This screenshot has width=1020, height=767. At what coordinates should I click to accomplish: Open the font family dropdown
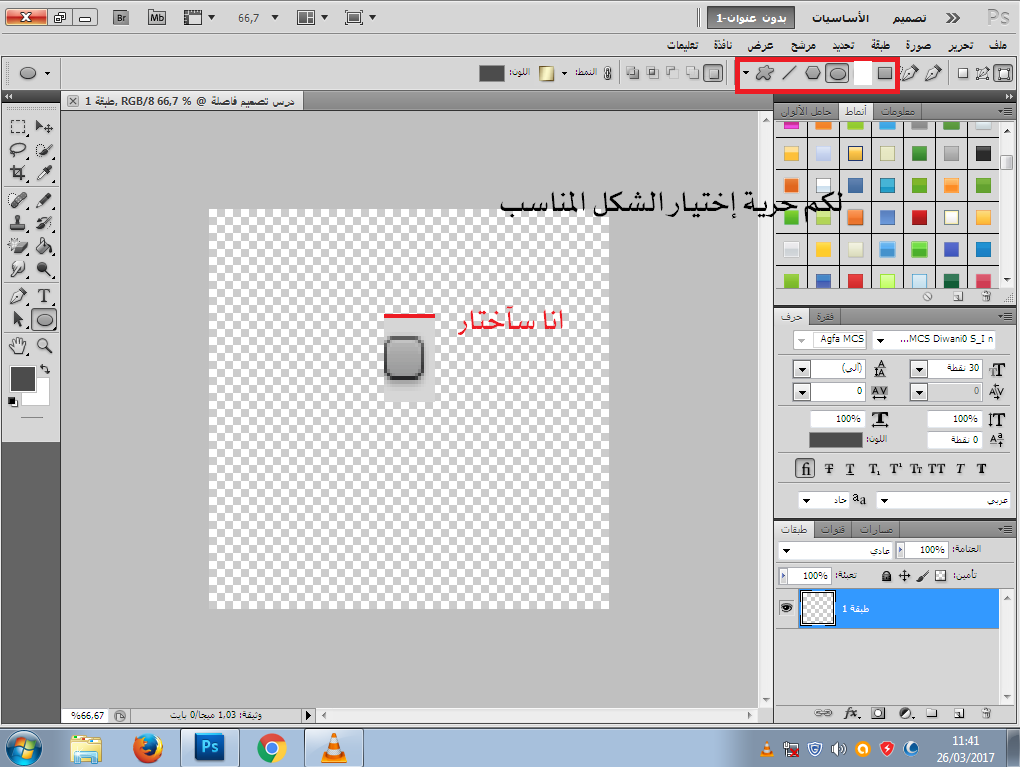[880, 339]
